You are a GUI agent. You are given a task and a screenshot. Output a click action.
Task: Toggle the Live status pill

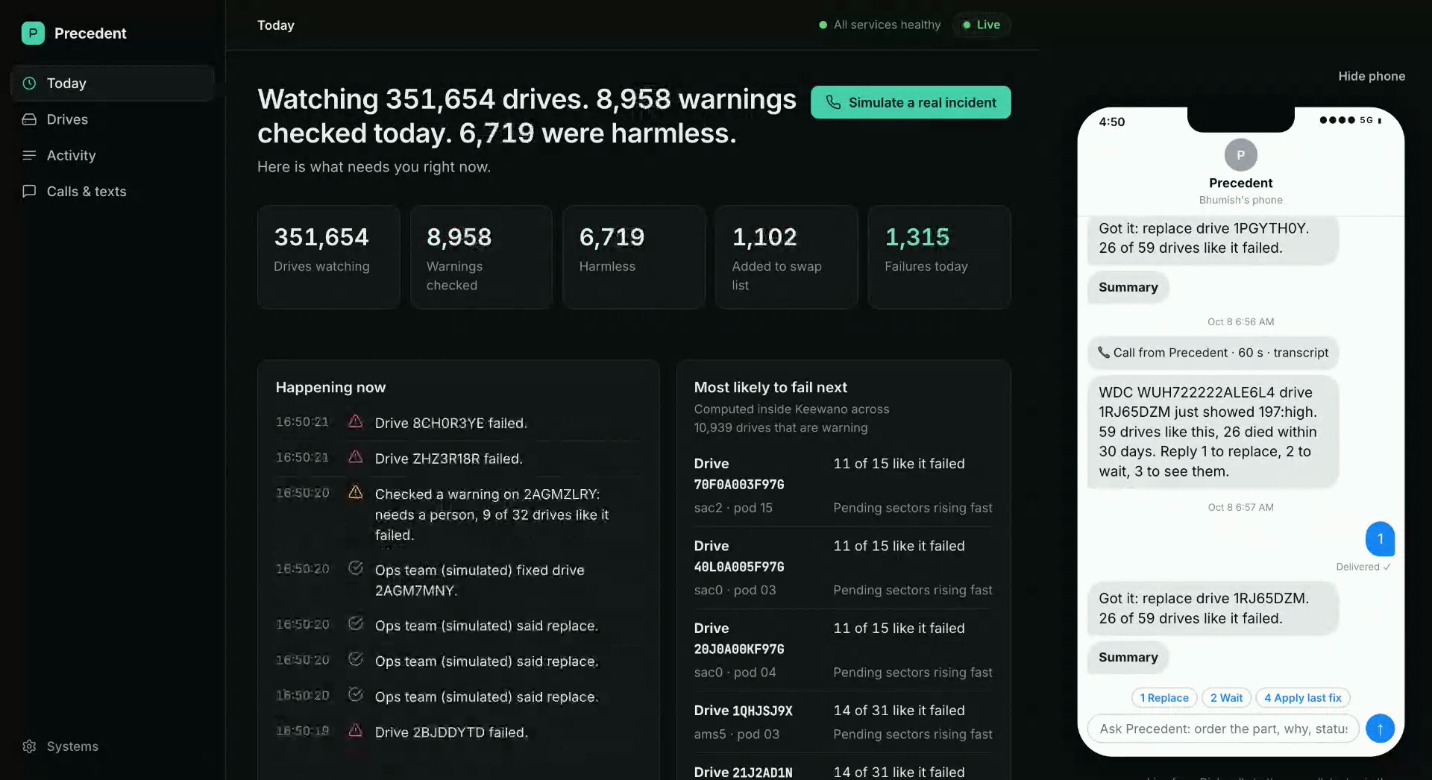[980, 25]
